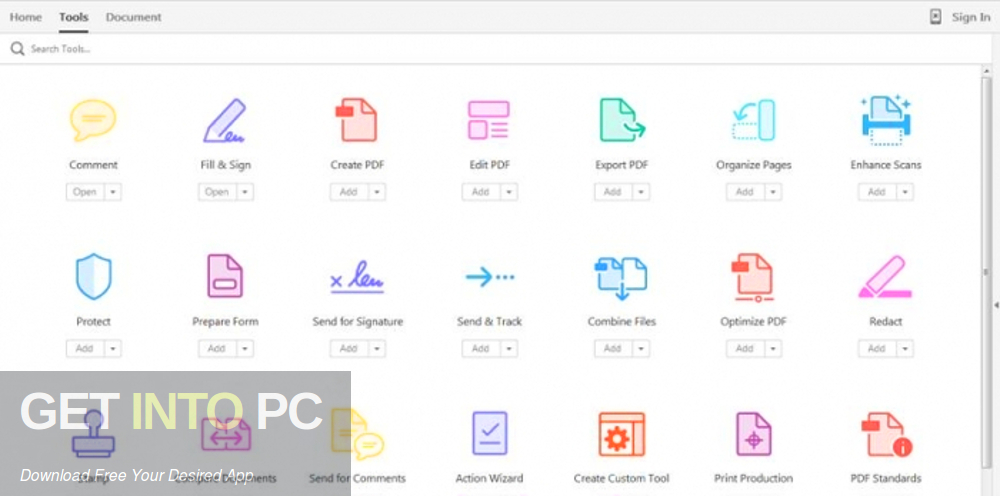Switch to the Home tab
The height and width of the screenshot is (496, 1000).
pyautogui.click(x=26, y=17)
